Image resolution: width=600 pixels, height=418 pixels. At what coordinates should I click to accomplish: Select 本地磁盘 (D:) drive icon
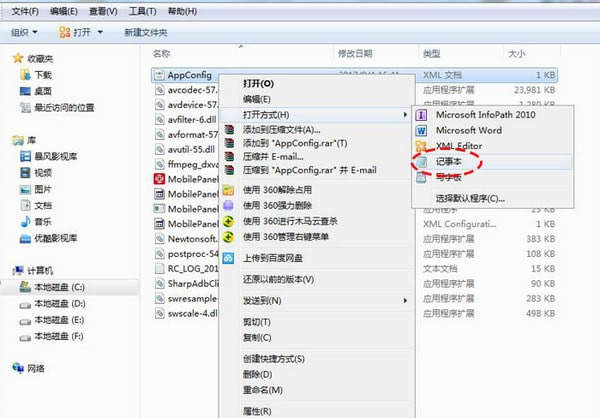[x=23, y=303]
